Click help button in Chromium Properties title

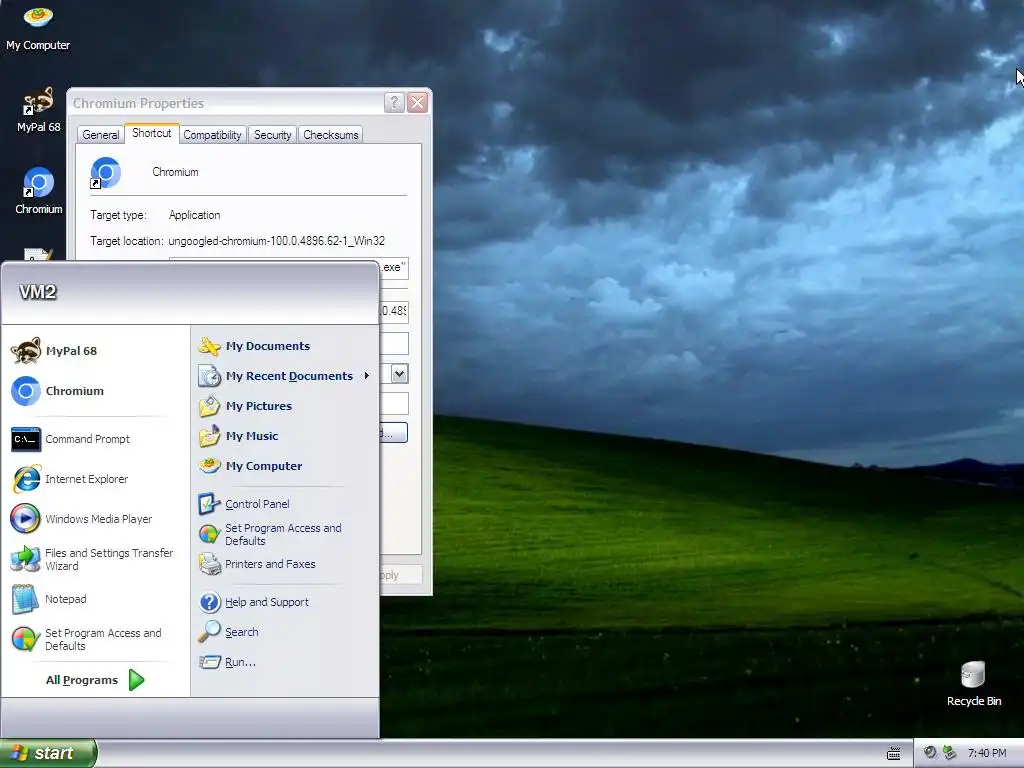click(394, 103)
